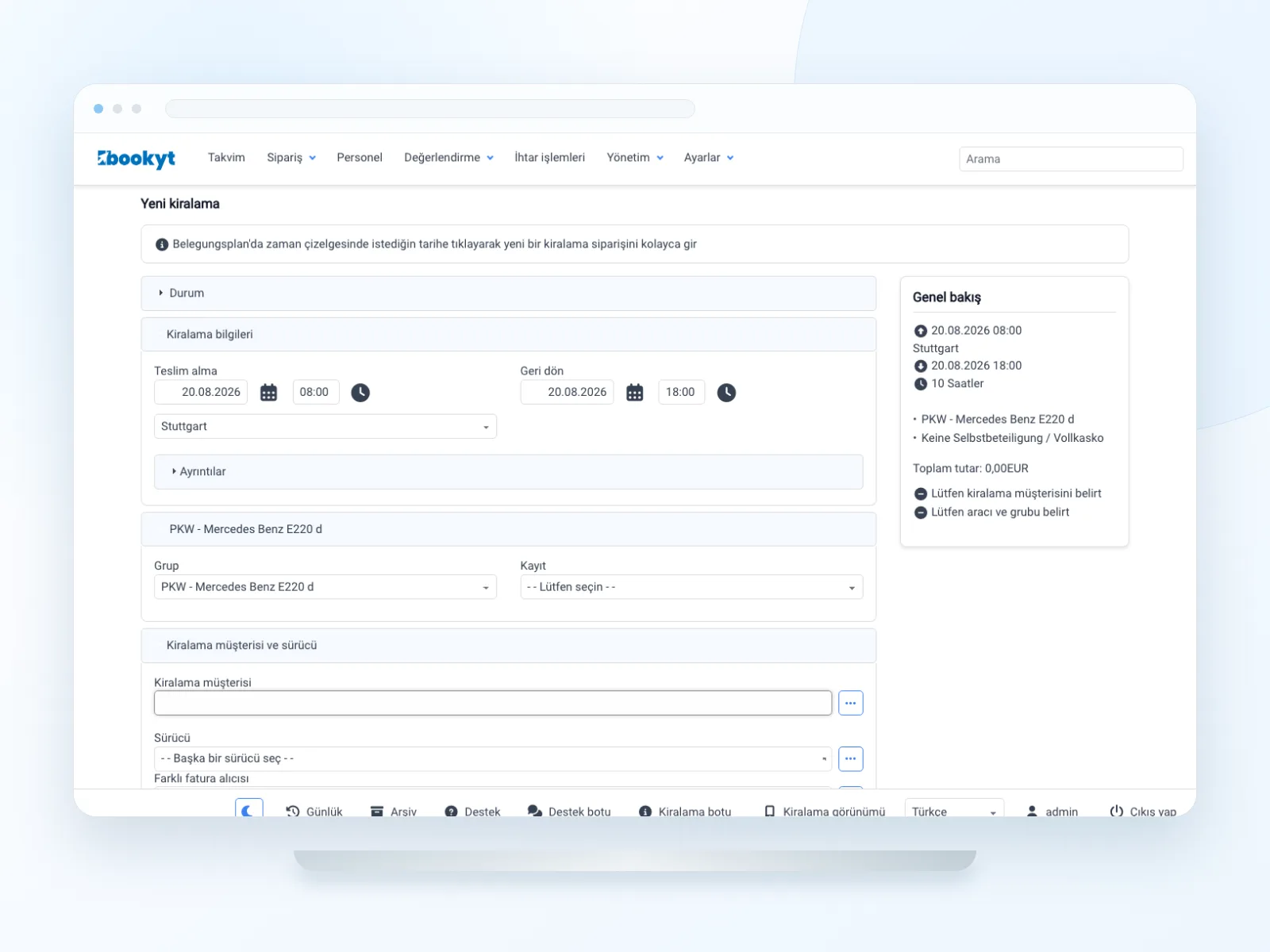Launch the Destek botu chat
Screen dimensions: 1270x952
pos(569,812)
